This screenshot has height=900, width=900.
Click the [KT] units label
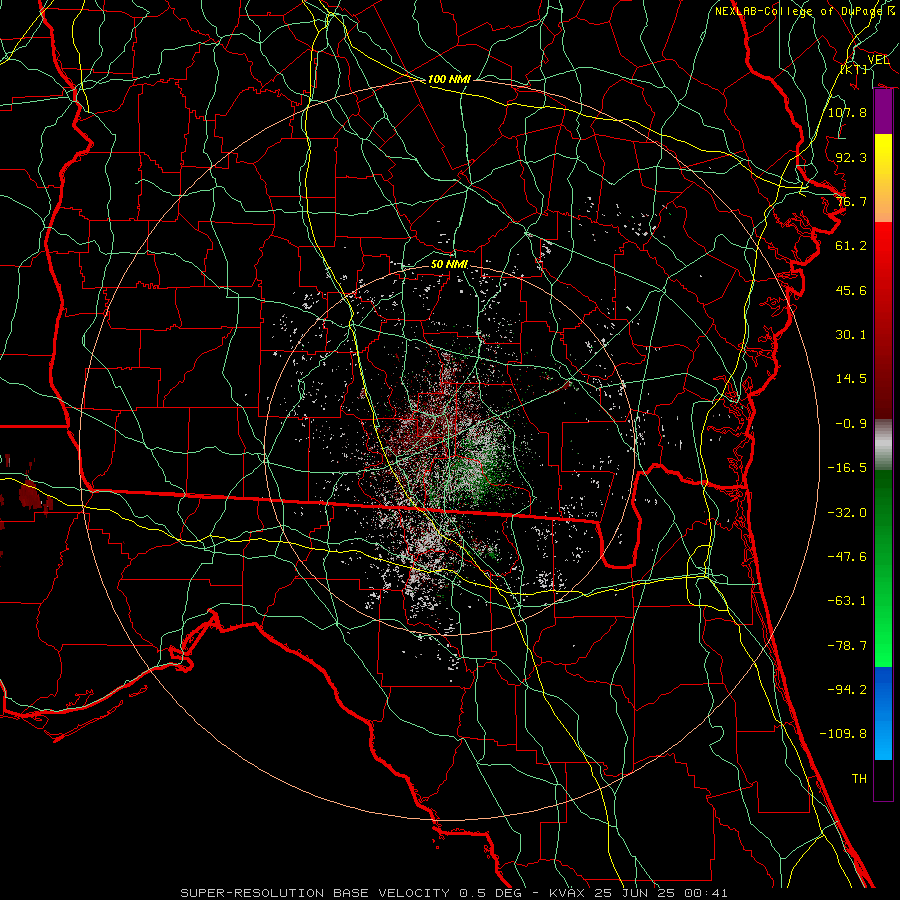[854, 69]
